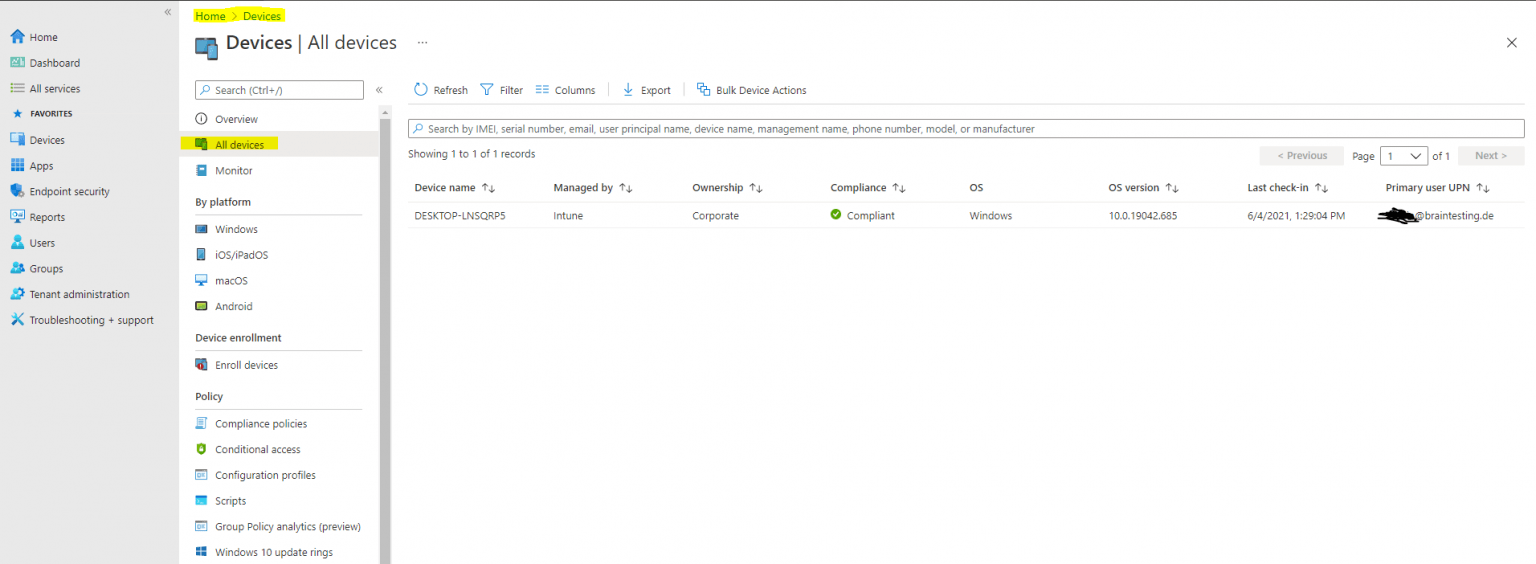Click the Overview info icon
1536x564 pixels.
(x=201, y=119)
